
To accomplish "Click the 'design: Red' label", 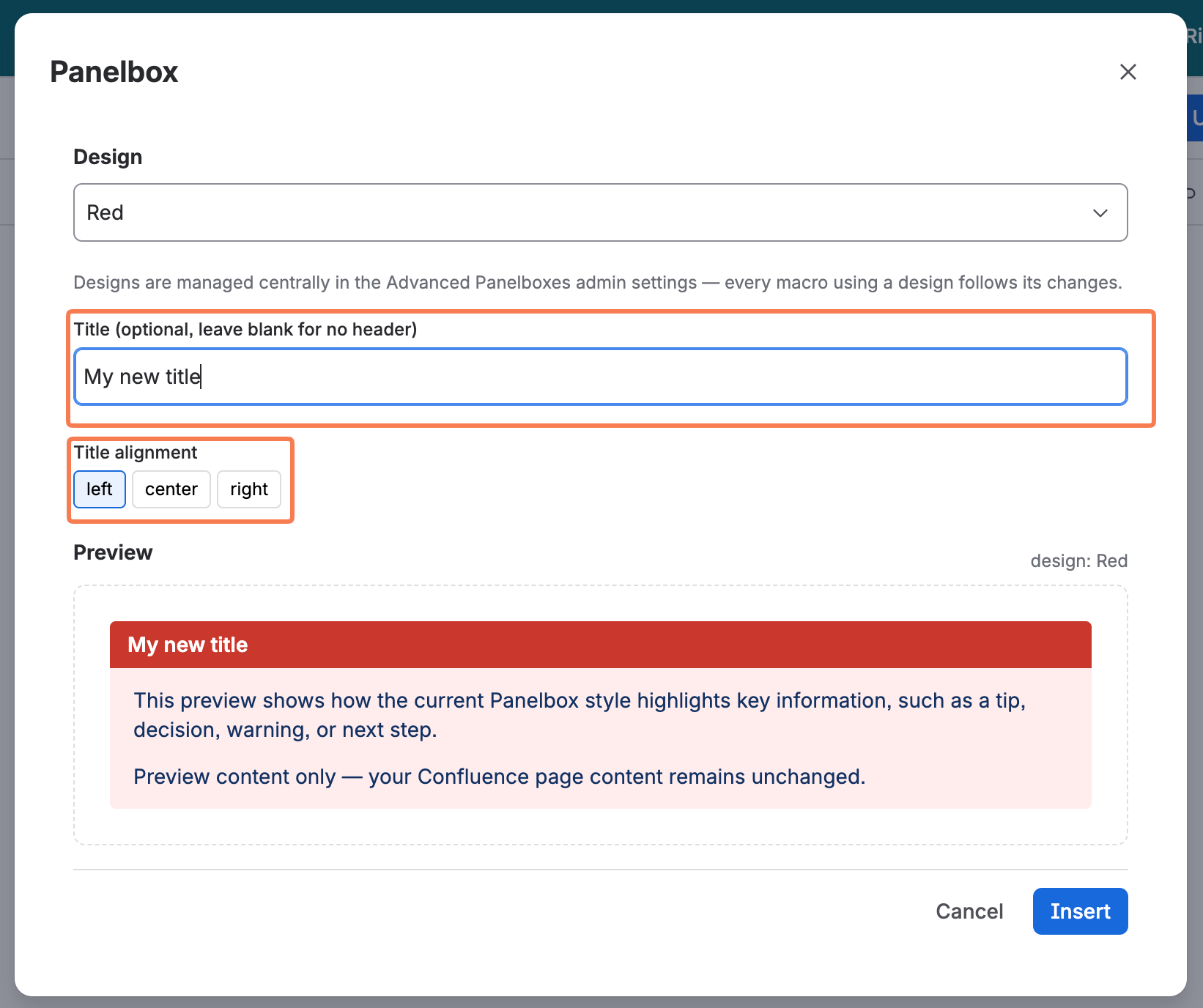I will point(1078,561).
